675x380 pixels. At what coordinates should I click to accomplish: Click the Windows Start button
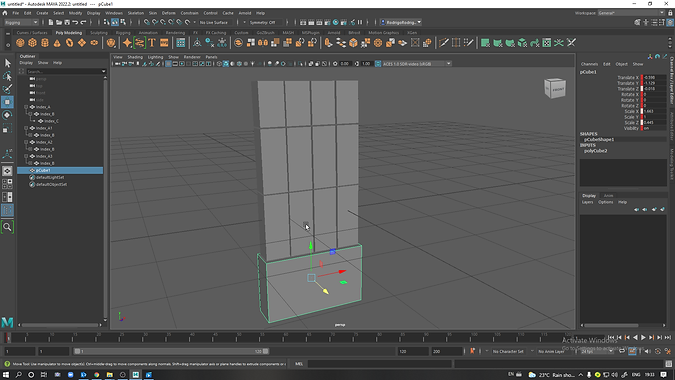pos(6,375)
